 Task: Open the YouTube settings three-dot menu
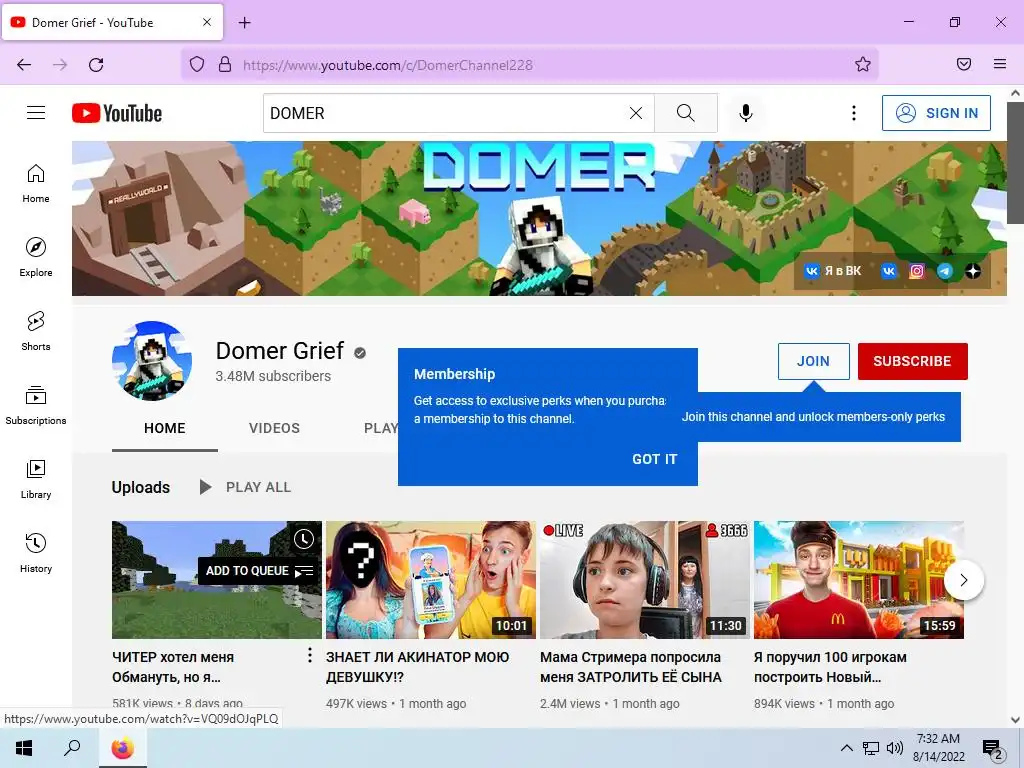pos(854,113)
